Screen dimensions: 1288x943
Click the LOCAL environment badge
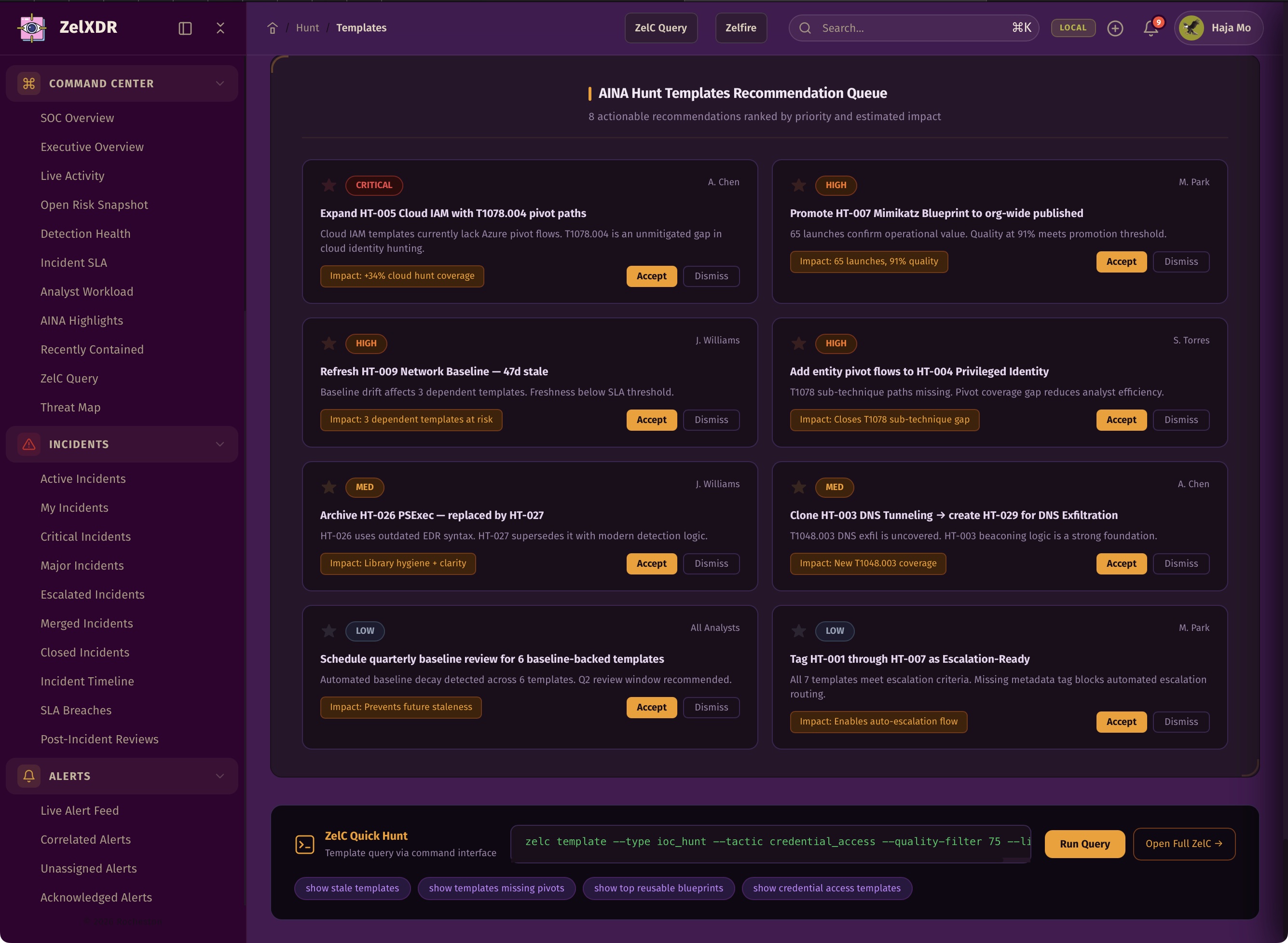(1073, 27)
